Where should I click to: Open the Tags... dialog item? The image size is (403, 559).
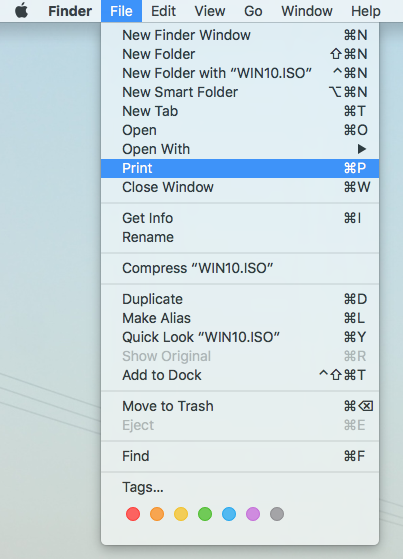point(240,487)
